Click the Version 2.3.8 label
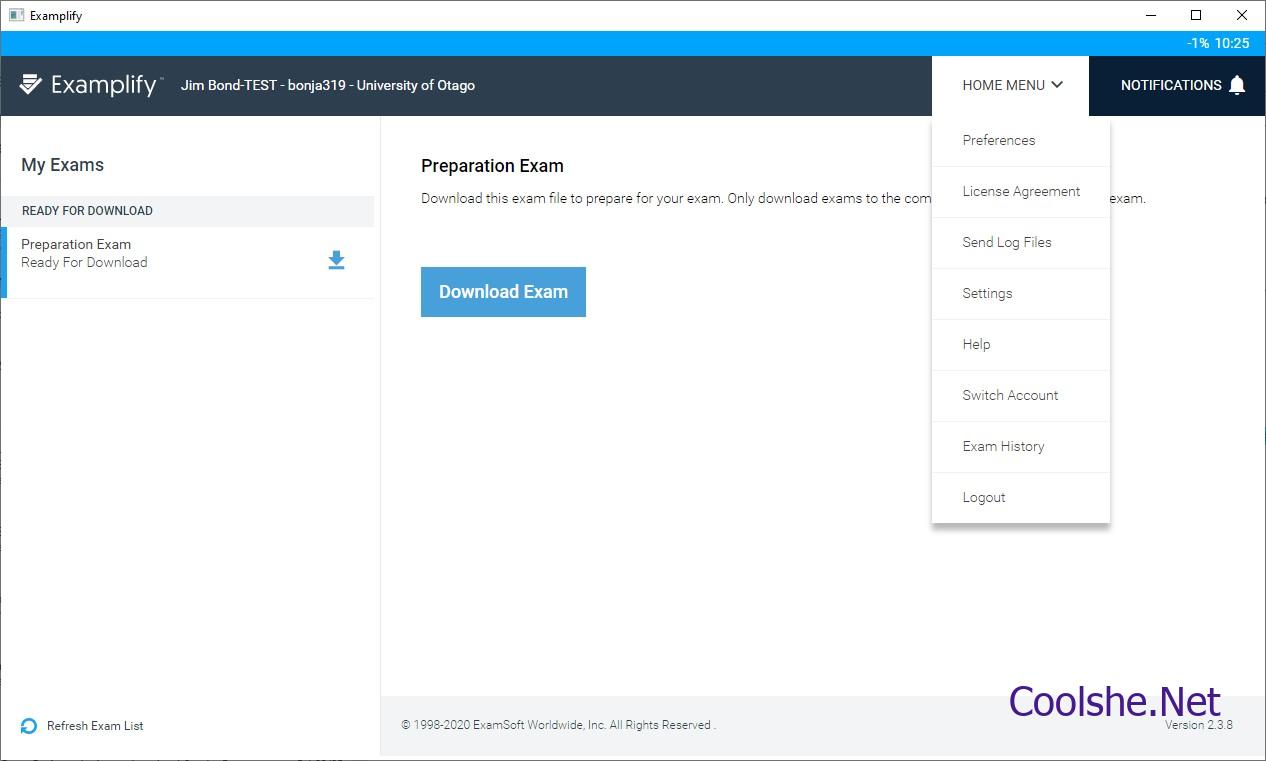The width and height of the screenshot is (1266, 761). [x=1199, y=725]
